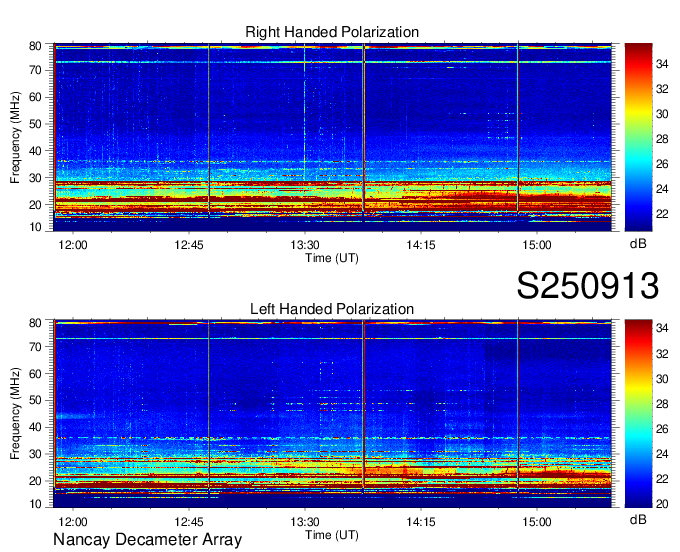680x552 pixels.
Task: Click the "Left Handed Polarization" plot title
Action: click(332, 310)
